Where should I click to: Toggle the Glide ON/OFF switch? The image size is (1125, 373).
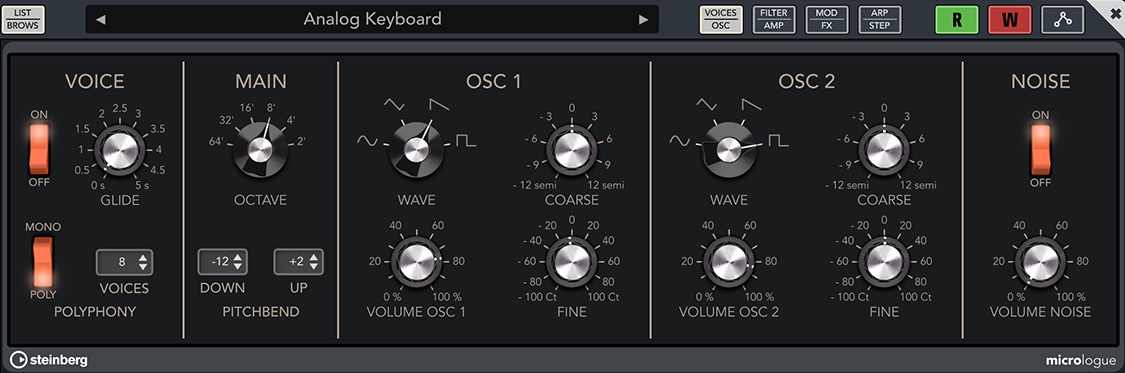point(39,148)
